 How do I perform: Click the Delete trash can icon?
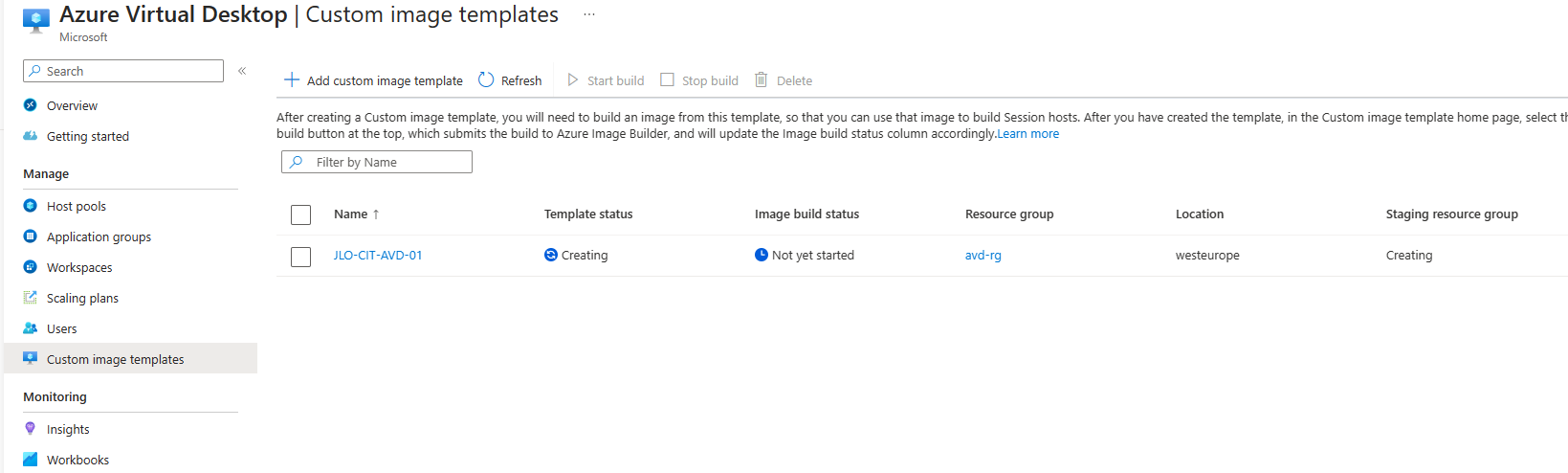coord(762,79)
